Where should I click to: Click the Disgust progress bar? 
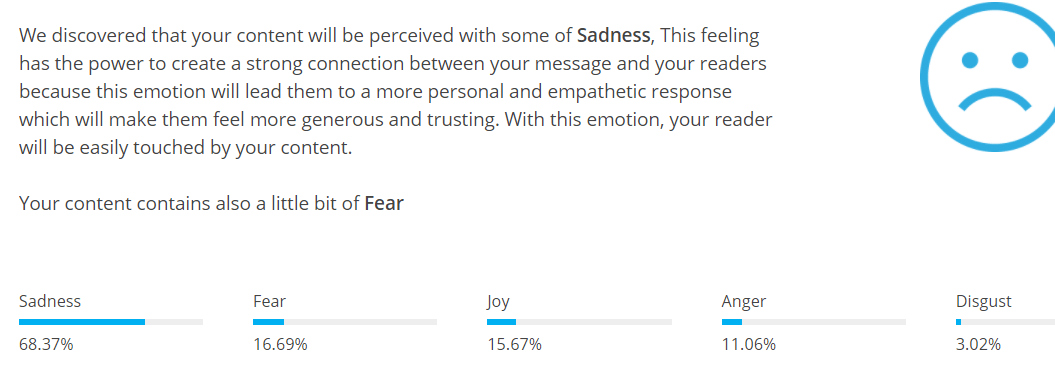[1005, 322]
